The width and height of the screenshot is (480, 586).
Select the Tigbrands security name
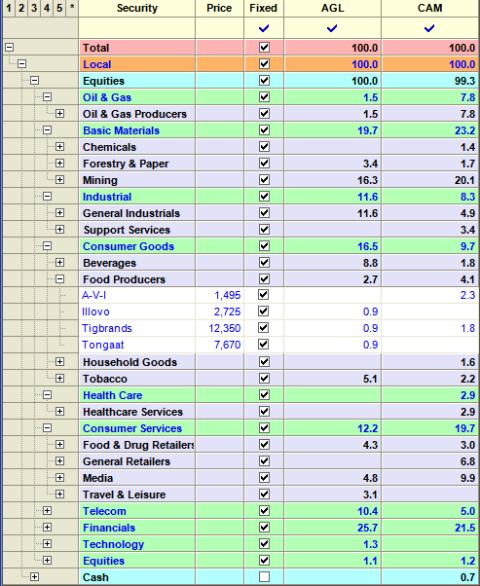tap(107, 328)
